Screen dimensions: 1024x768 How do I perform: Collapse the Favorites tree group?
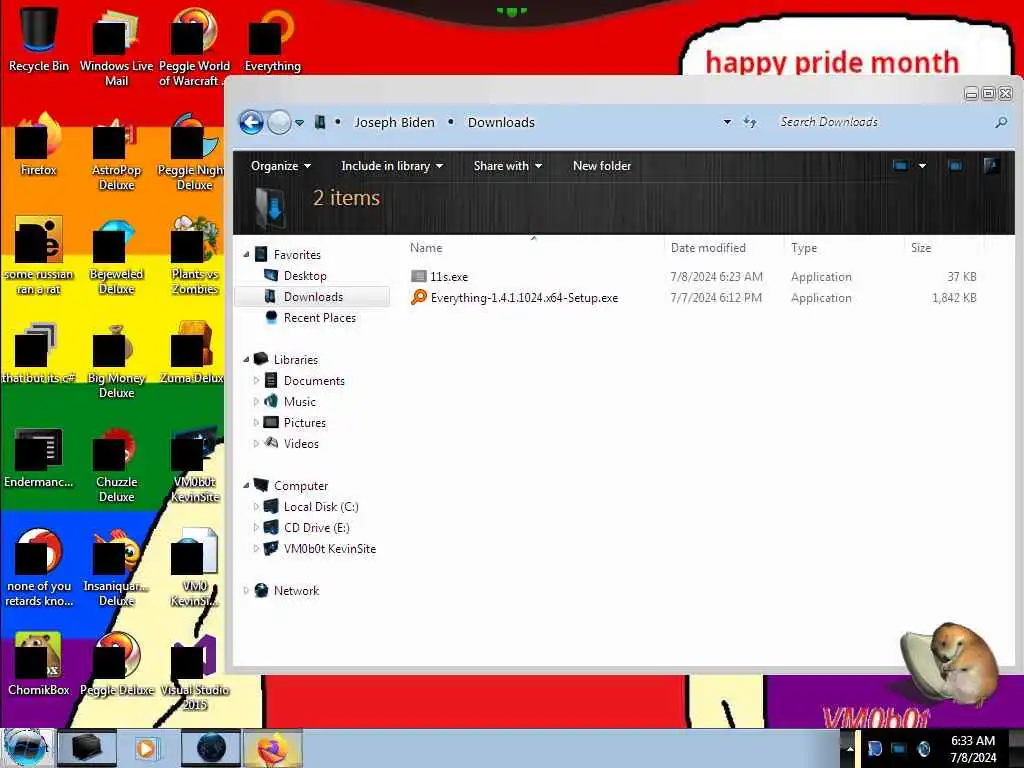[246, 255]
